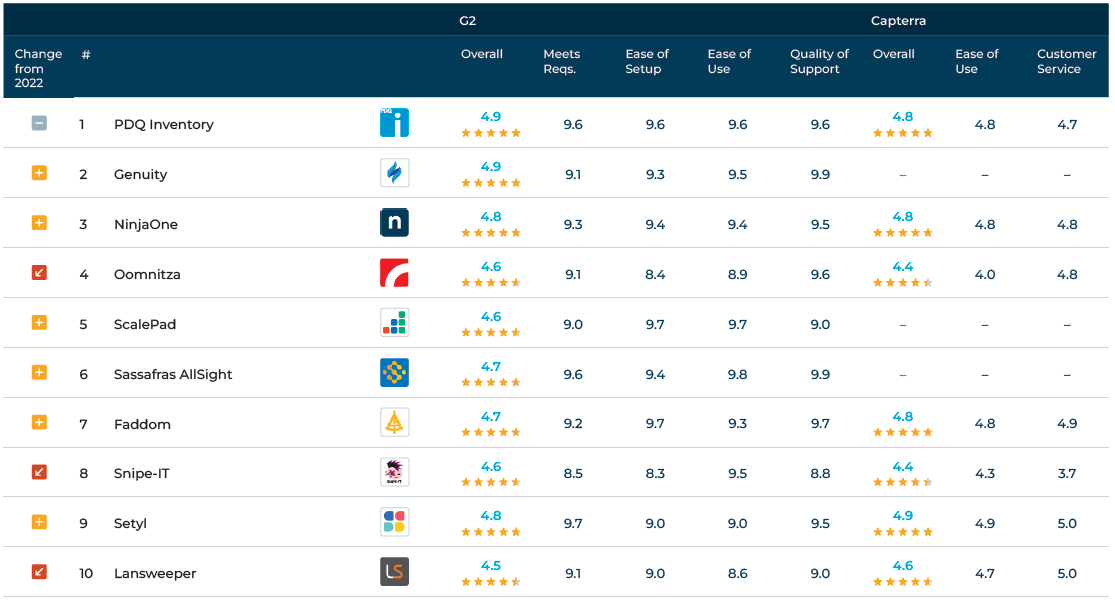Select the Capterra column group header

tap(898, 20)
